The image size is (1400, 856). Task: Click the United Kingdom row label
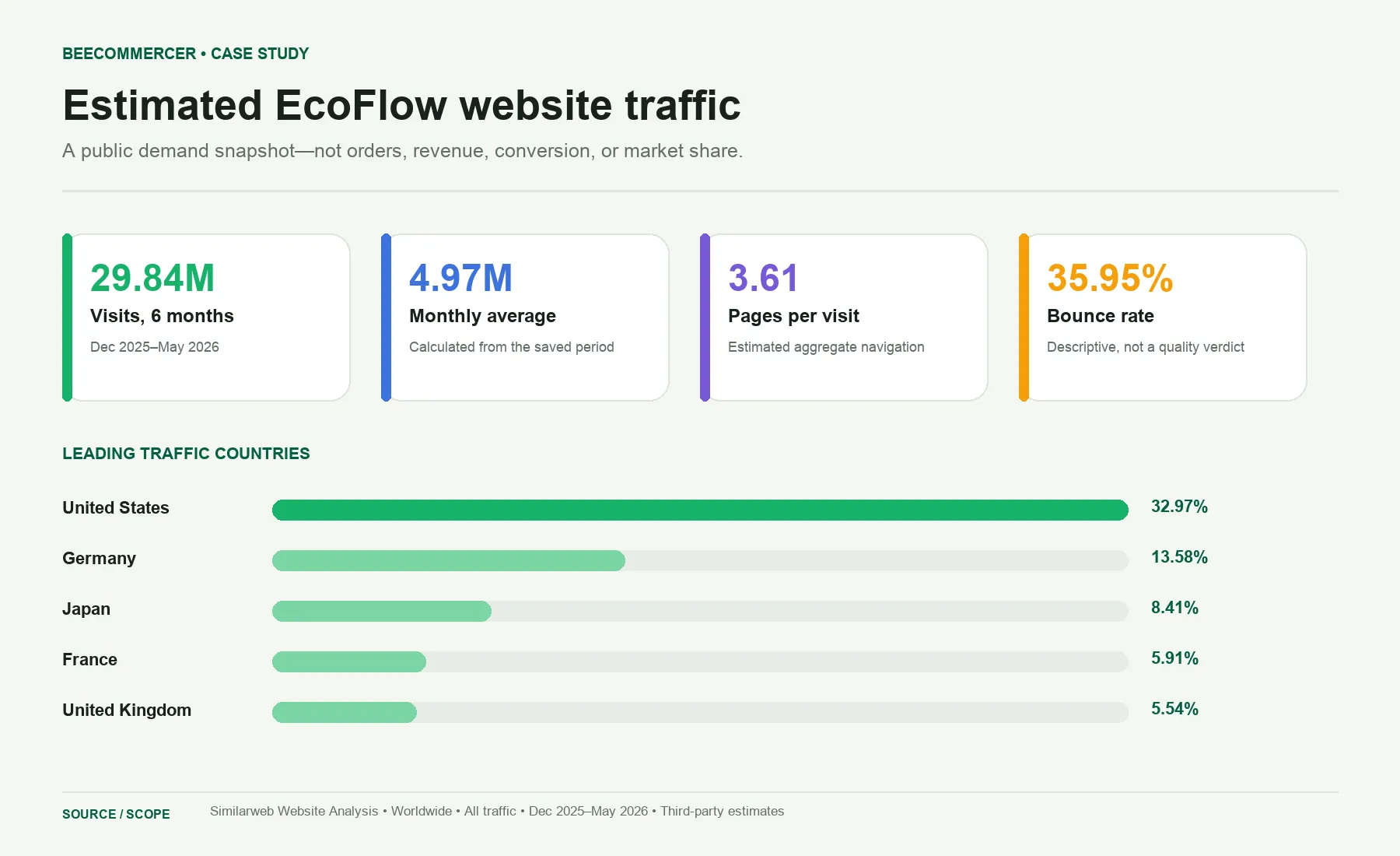(127, 710)
